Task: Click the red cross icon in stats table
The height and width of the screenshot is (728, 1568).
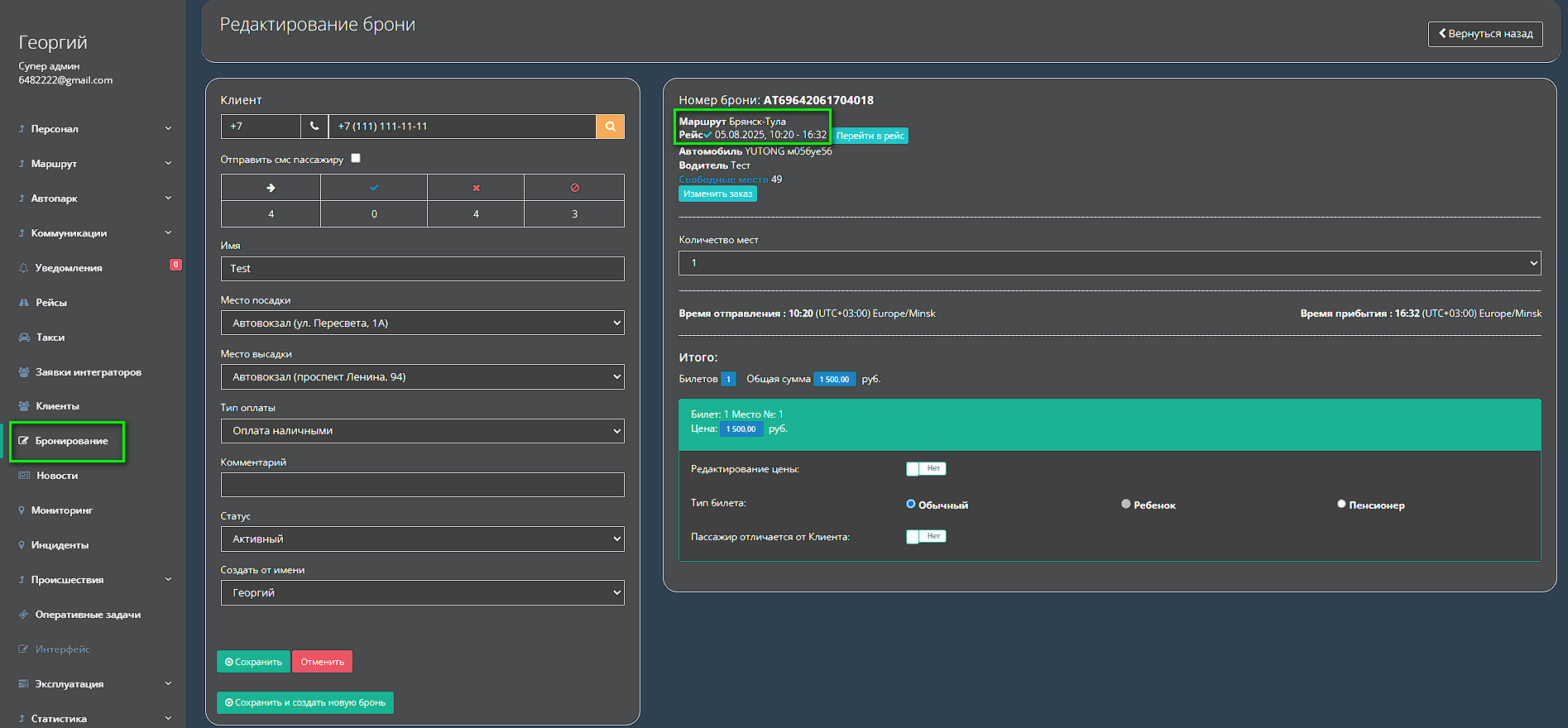Action: (476, 188)
